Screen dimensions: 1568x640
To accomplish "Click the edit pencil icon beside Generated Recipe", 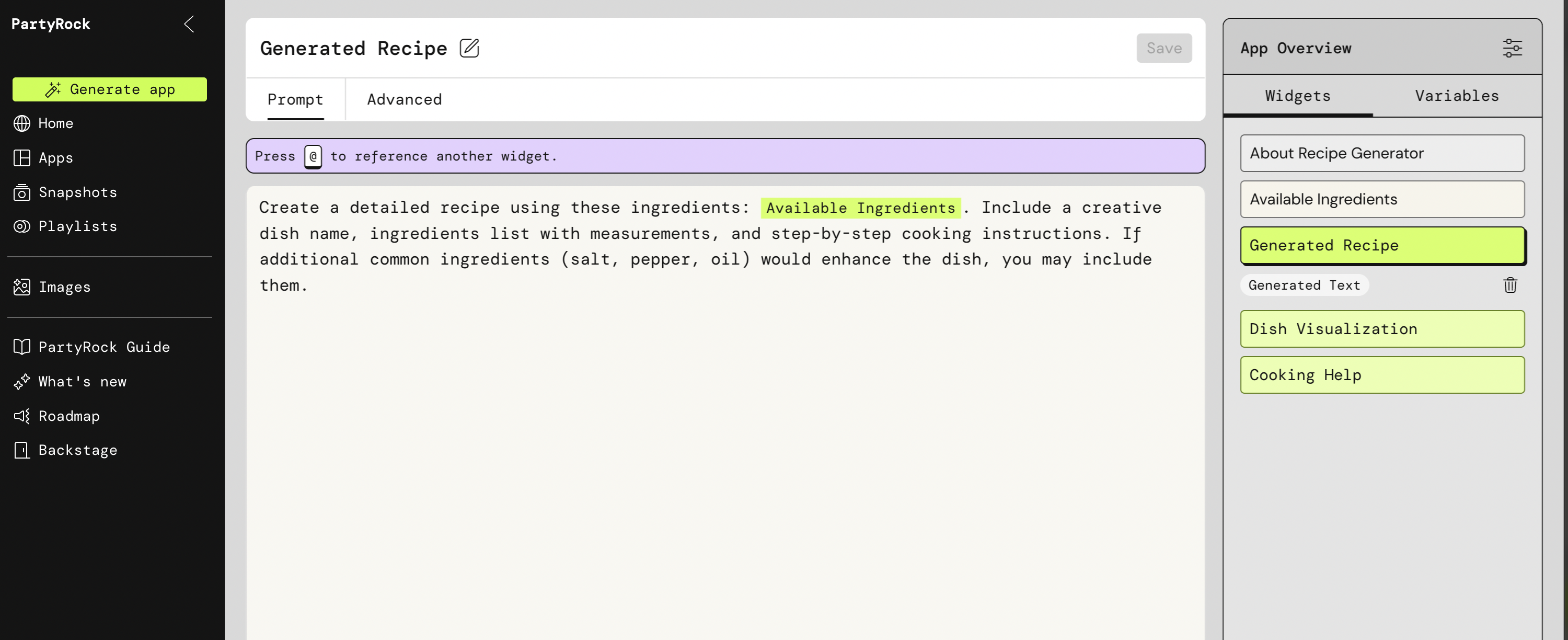I will tap(469, 48).
